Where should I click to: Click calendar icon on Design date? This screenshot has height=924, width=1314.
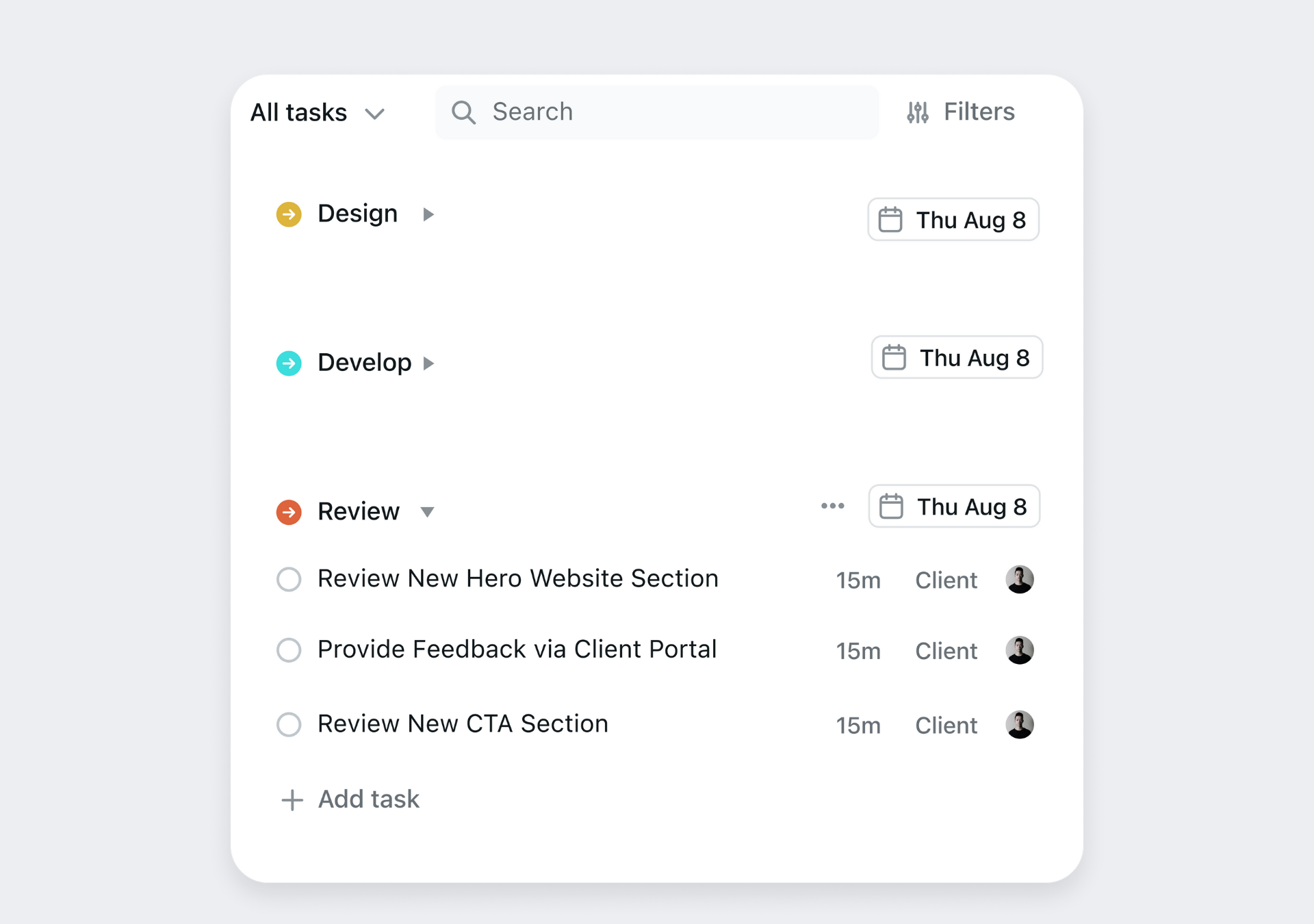(890, 220)
